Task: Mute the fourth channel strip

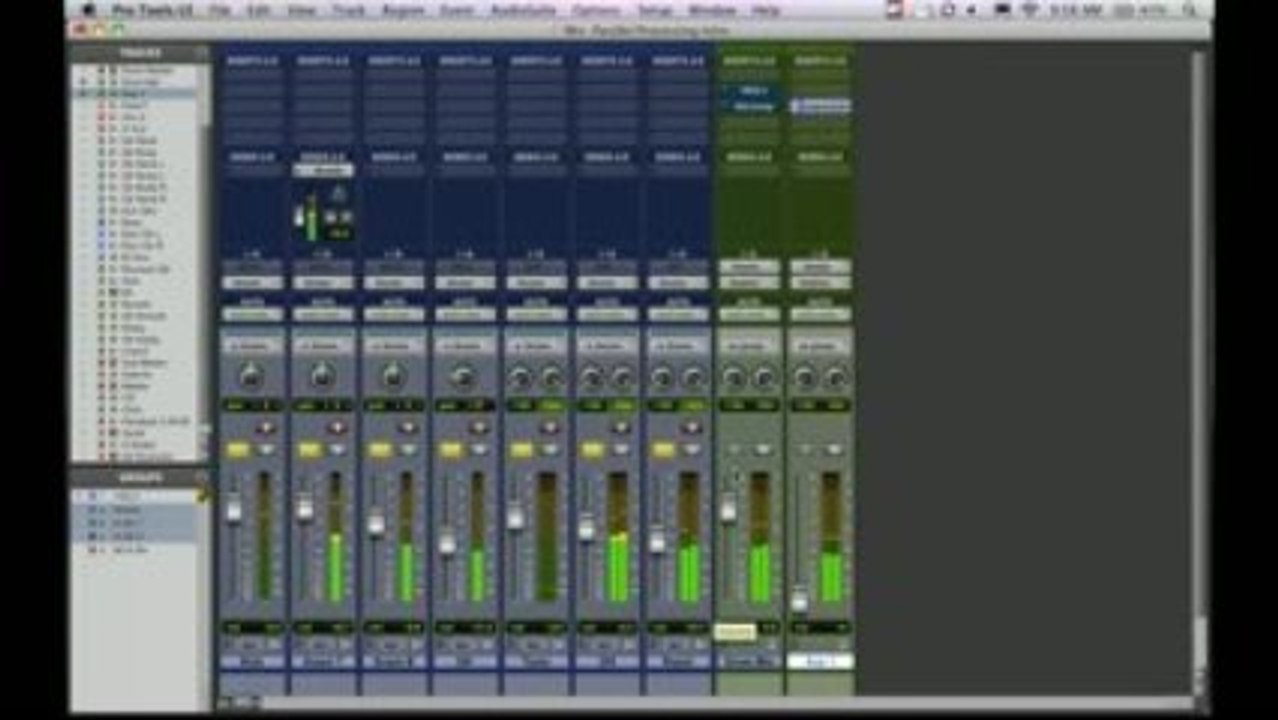Action: (479, 451)
